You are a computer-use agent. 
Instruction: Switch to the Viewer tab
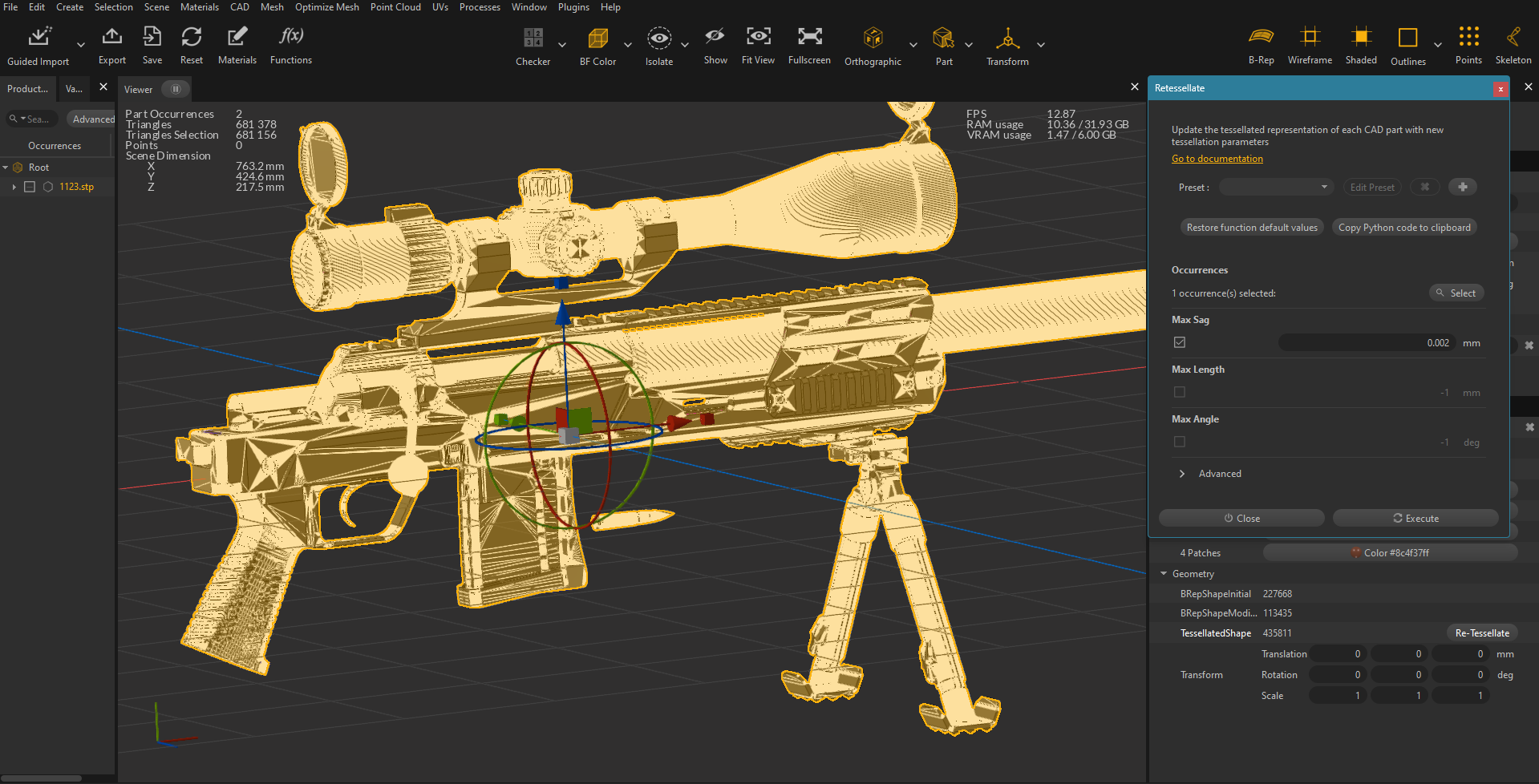137,89
